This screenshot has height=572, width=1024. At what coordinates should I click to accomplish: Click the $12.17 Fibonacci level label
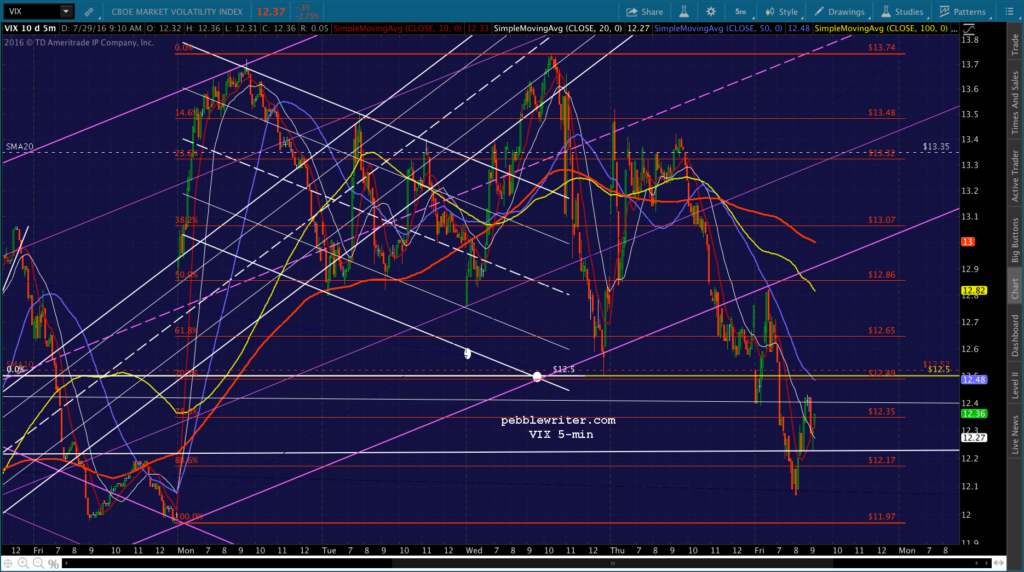click(x=882, y=460)
